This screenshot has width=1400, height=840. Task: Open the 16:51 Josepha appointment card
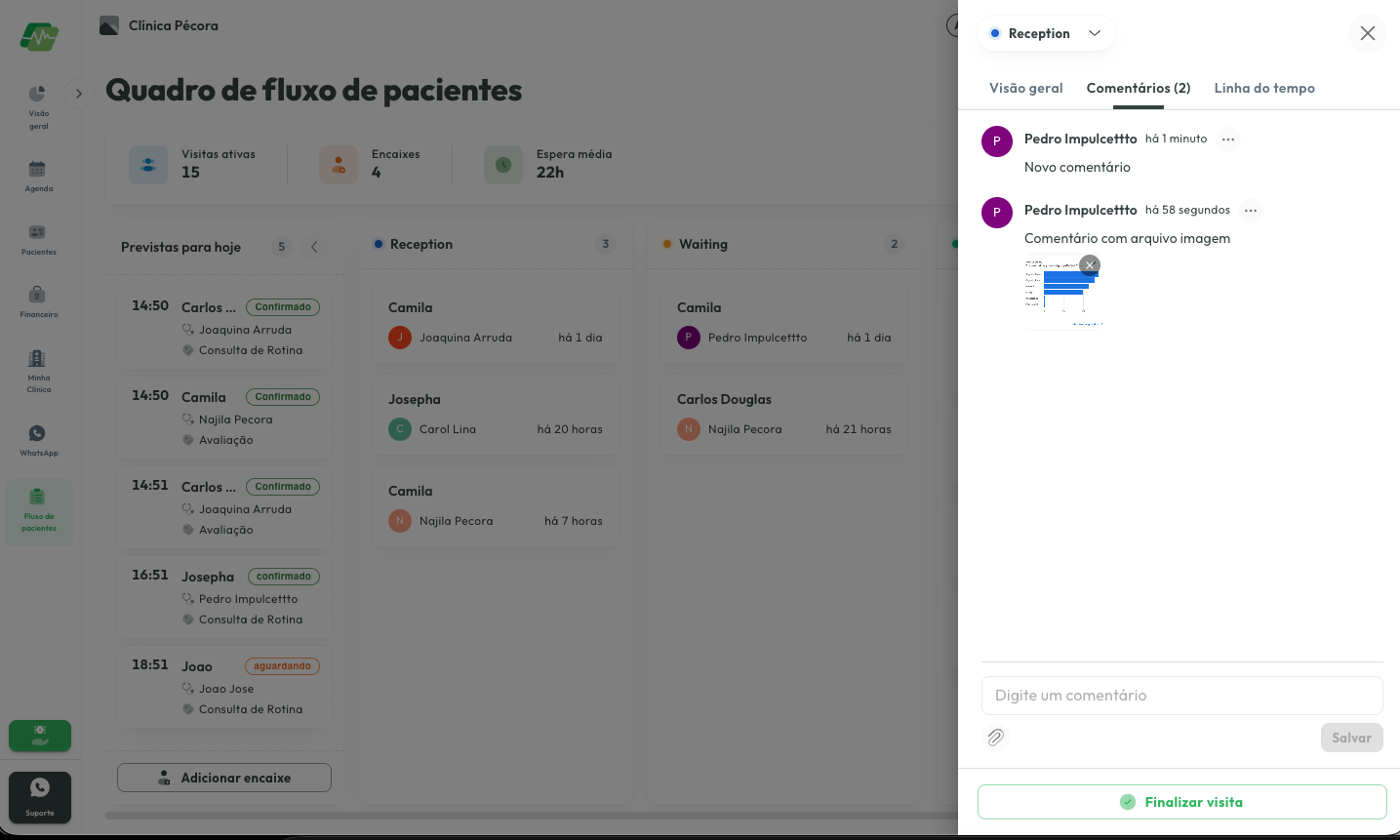pyautogui.click(x=224, y=597)
